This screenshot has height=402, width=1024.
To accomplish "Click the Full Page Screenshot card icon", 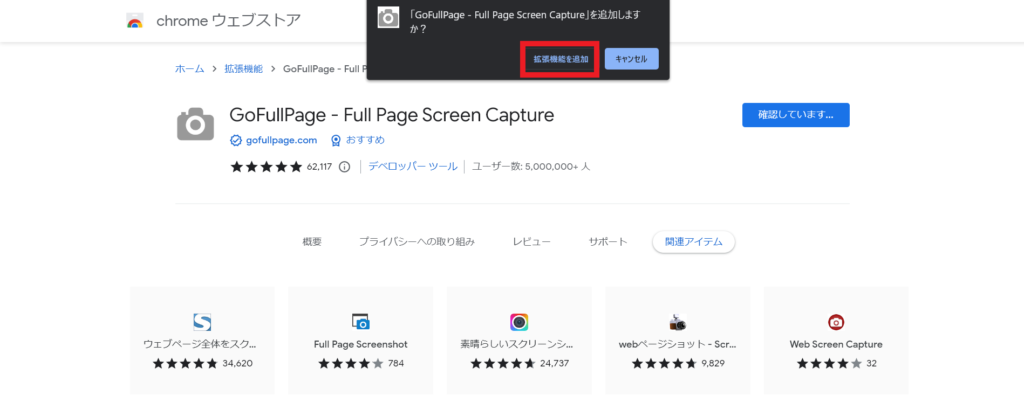I will point(360,322).
